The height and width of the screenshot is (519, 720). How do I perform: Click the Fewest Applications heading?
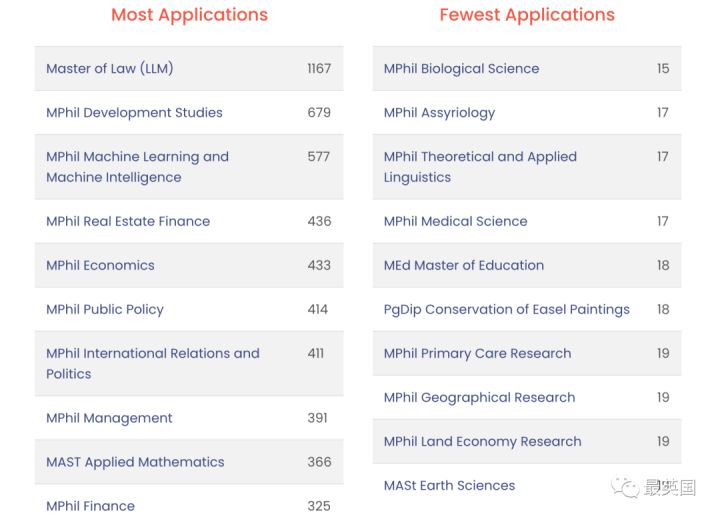click(527, 15)
